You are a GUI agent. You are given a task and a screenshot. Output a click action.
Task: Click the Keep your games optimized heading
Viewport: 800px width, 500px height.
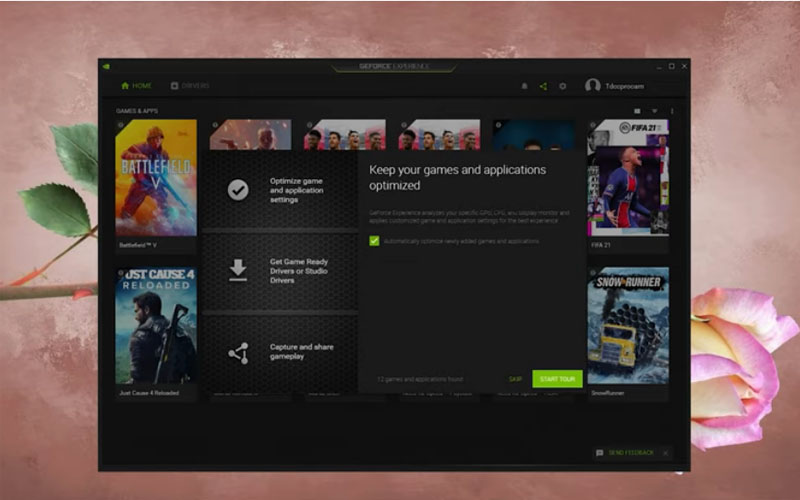[x=458, y=178]
